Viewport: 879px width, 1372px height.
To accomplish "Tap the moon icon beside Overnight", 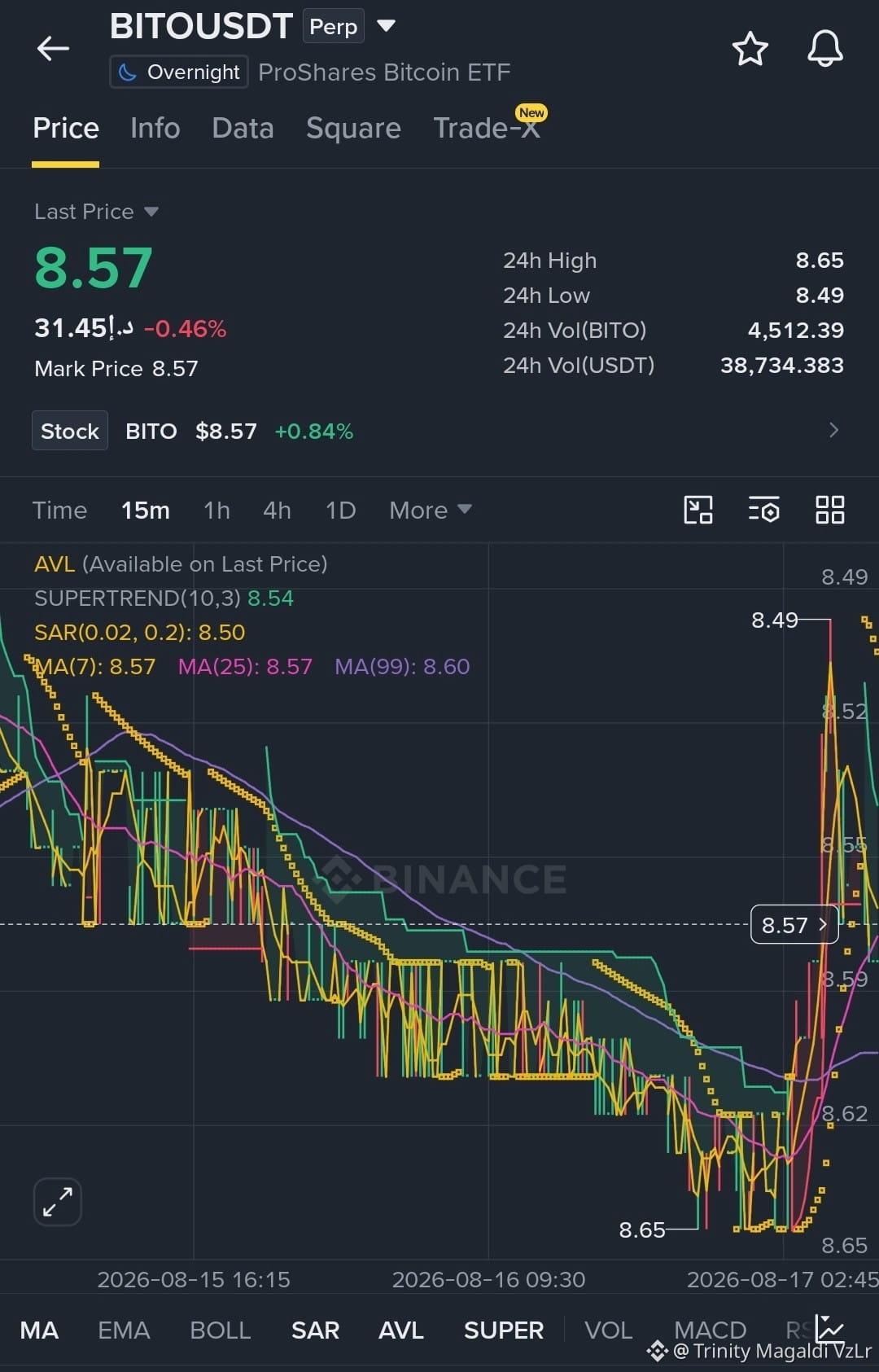I will coord(127,72).
